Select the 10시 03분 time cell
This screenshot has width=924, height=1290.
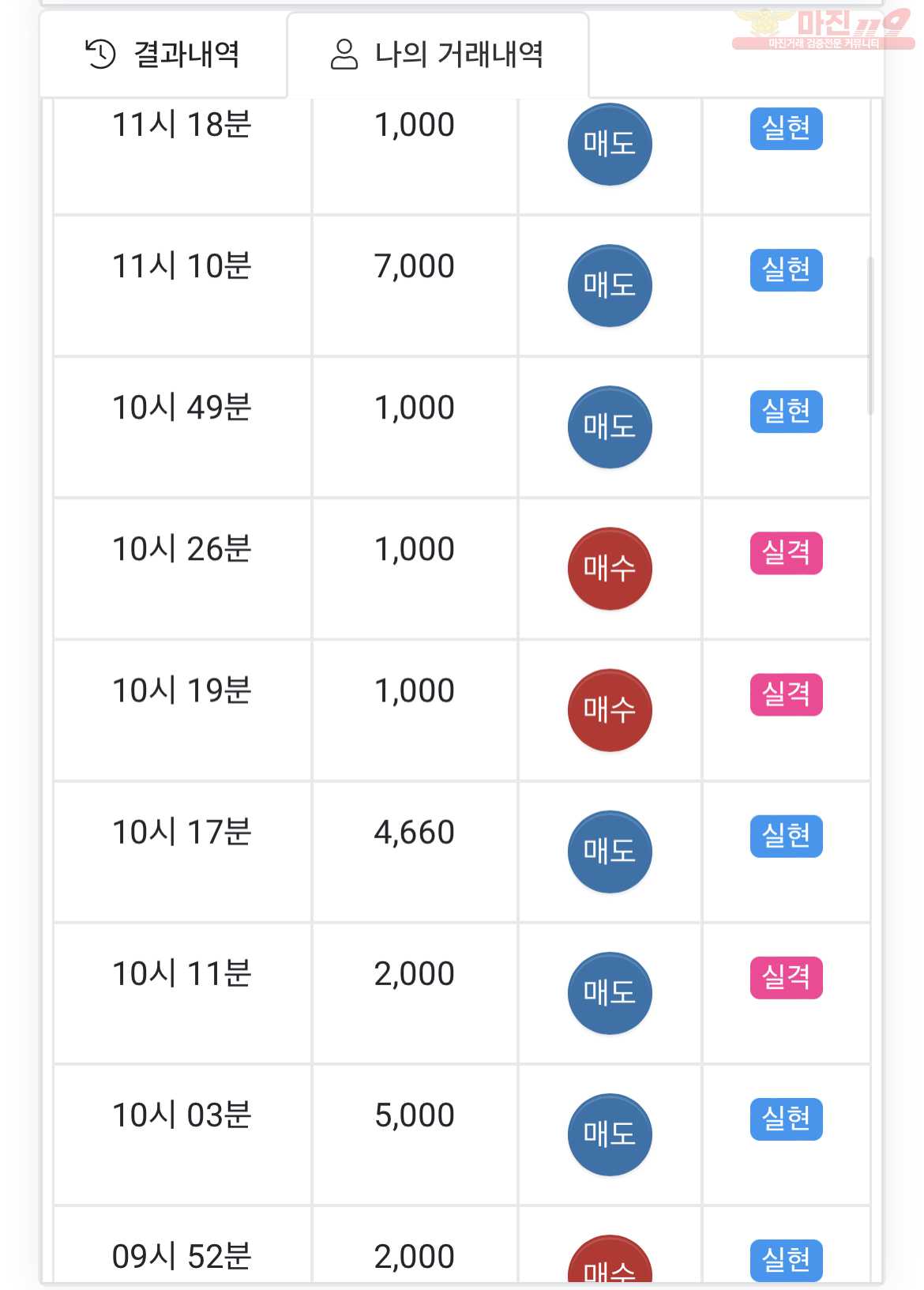[182, 1134]
